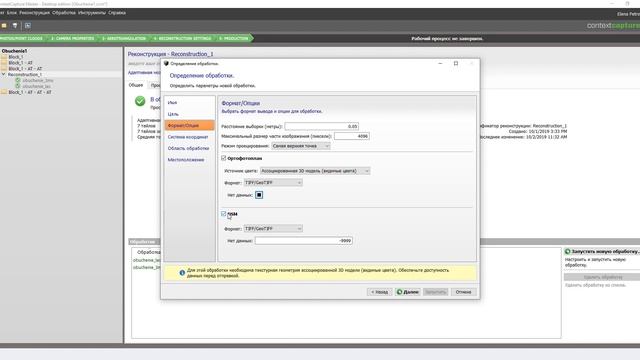Go to the Система координат step
This screenshot has width=640, height=360.
(x=188, y=137)
